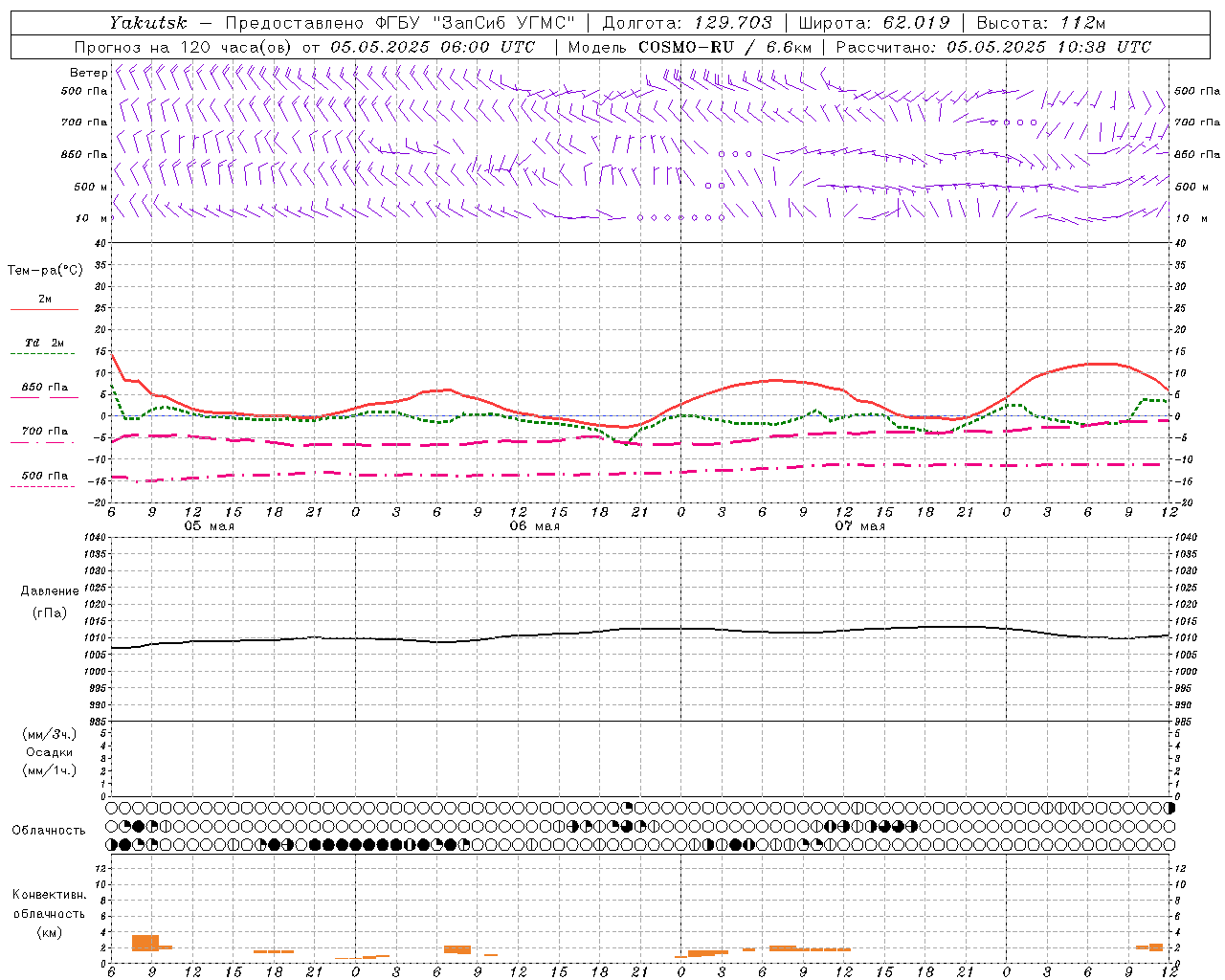Click the Облачность row label

pos(49,831)
